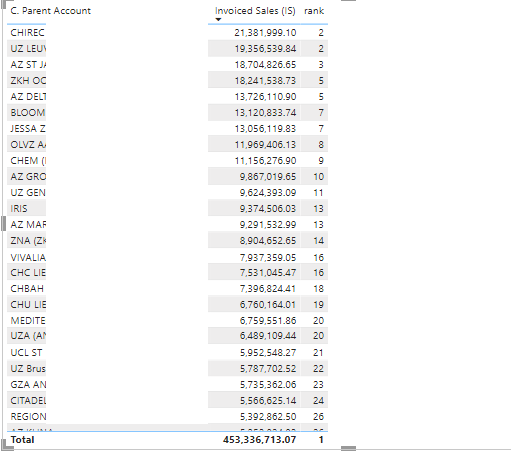Viewport: 511px width, 459px height.
Task: Select the AZ MAR account name cell
Action: point(28,225)
